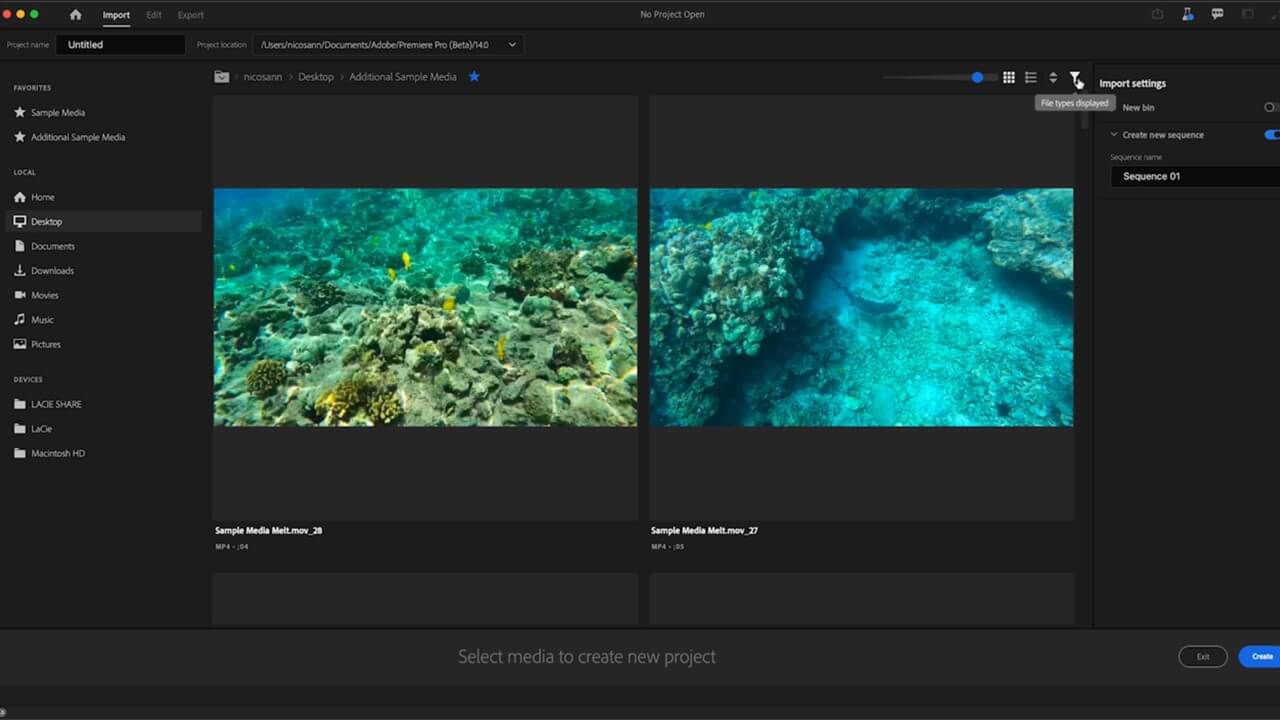Viewport: 1280px width, 720px height.
Task: Click the workspaces icon in the header
Action: click(1246, 14)
